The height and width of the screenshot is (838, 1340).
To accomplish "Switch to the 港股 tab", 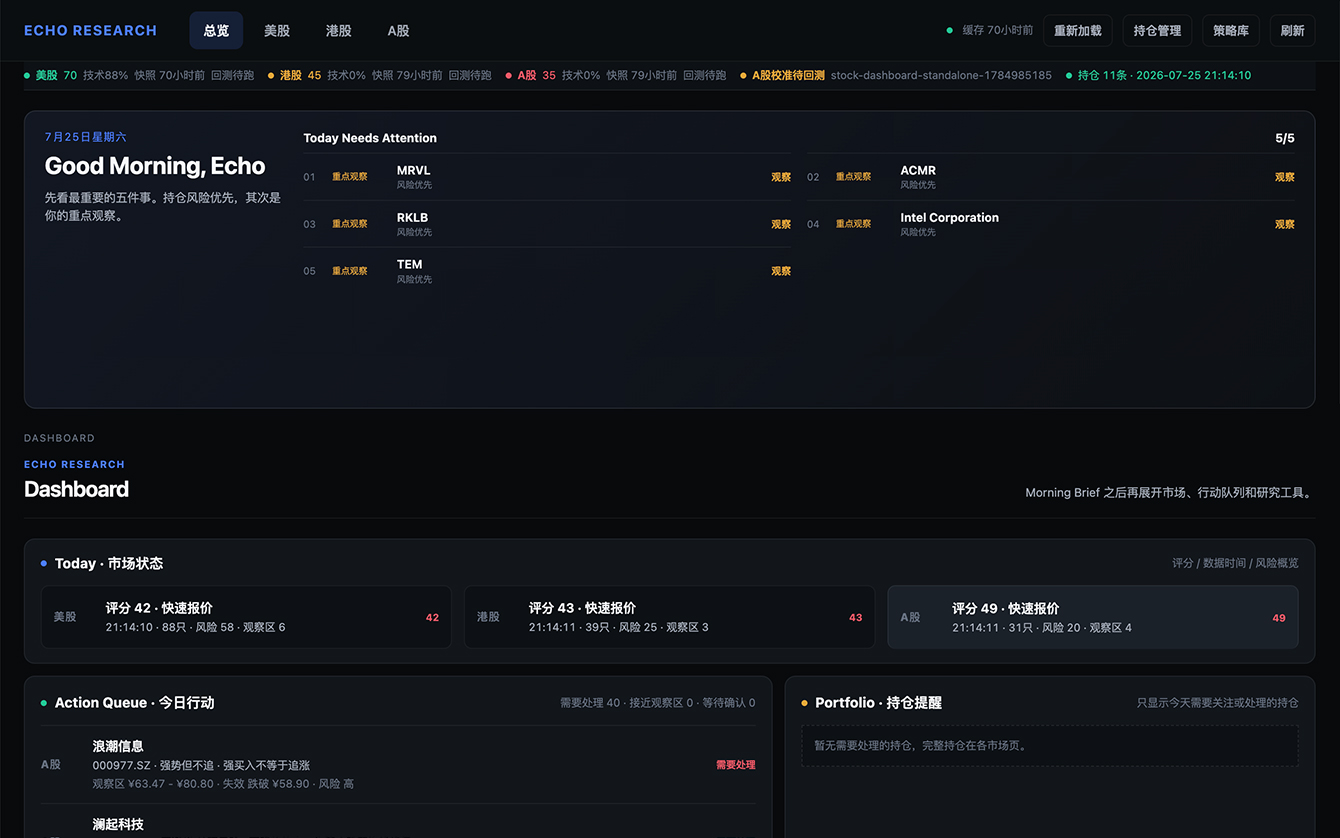I will click(x=339, y=31).
